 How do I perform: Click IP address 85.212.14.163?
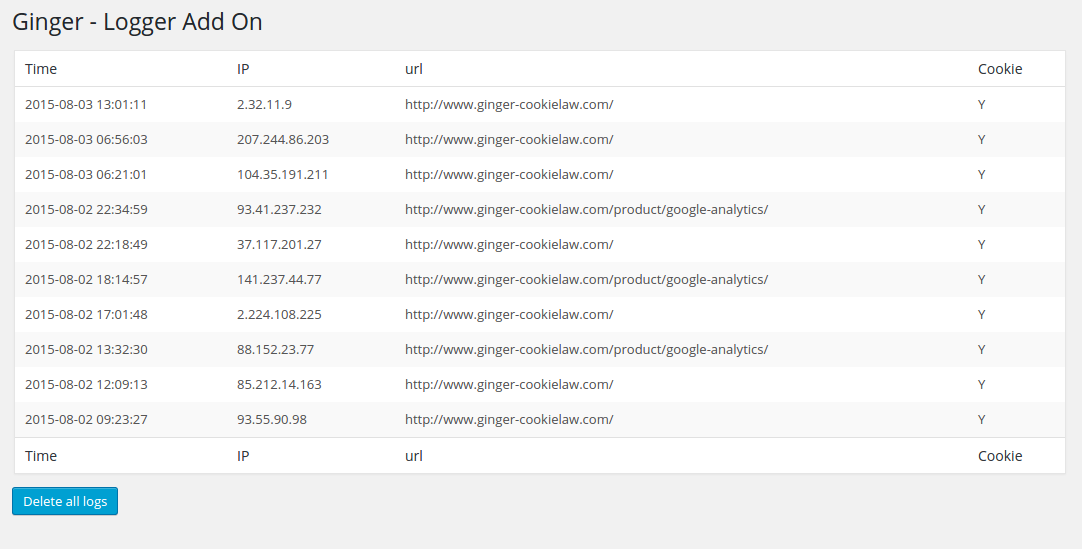click(279, 385)
